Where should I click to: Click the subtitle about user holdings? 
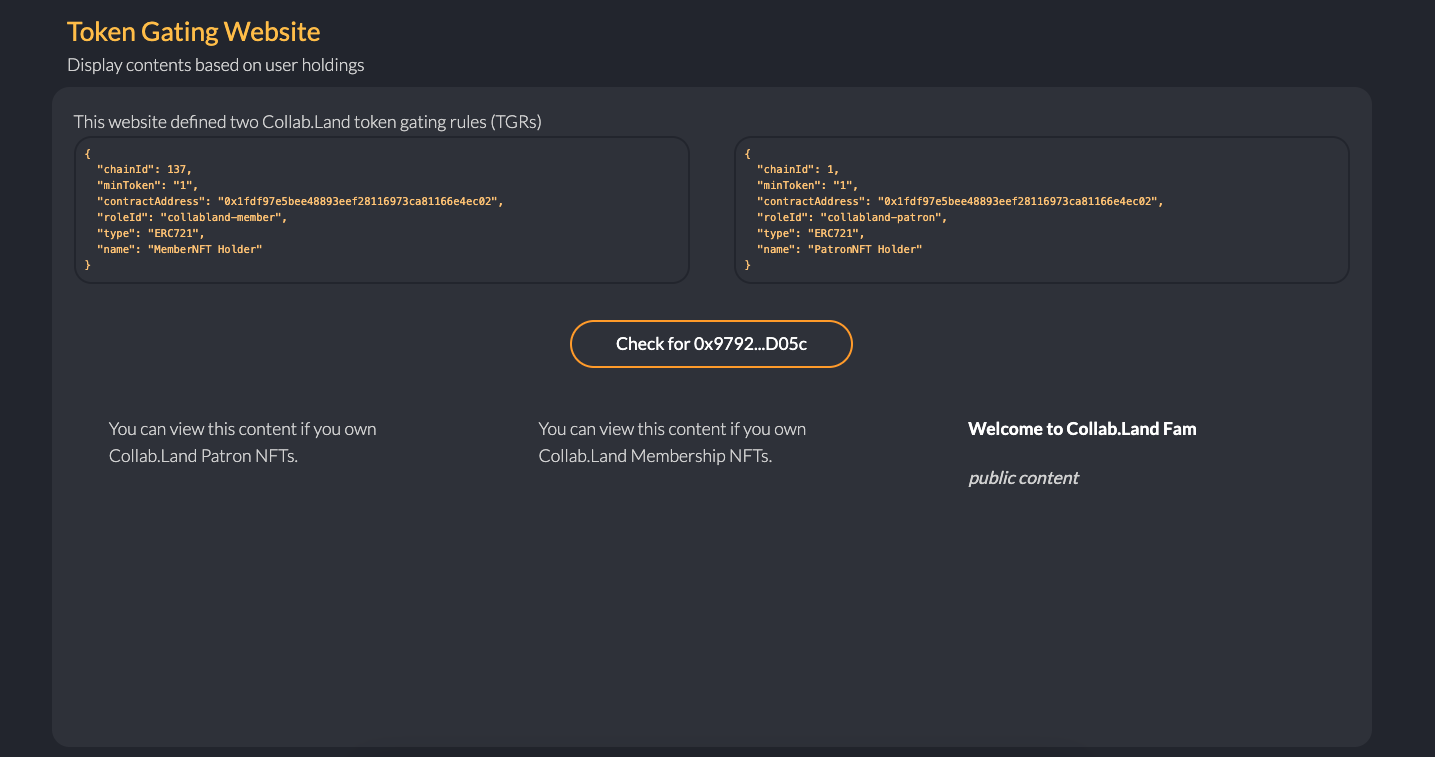215,66
